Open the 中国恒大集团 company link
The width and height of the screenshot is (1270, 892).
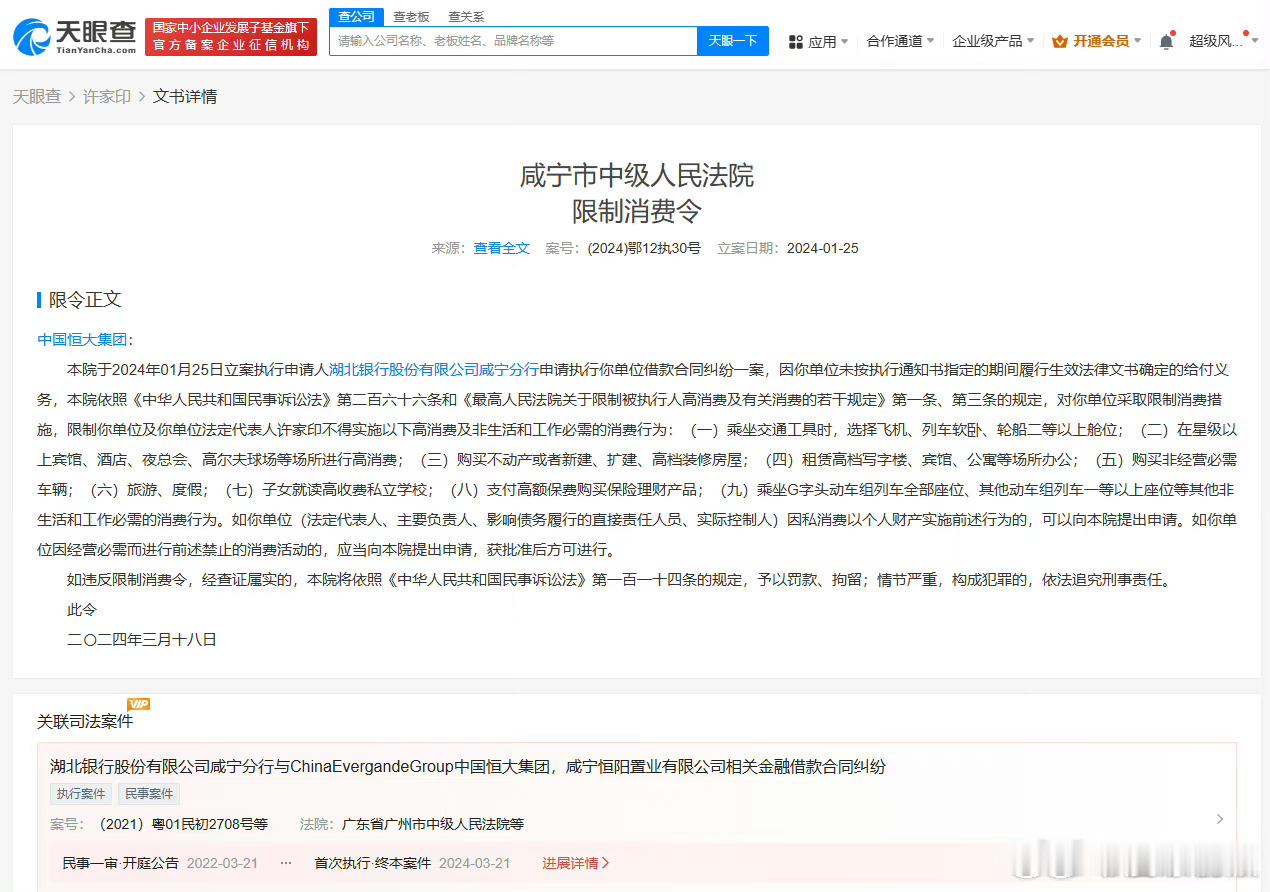(82, 339)
